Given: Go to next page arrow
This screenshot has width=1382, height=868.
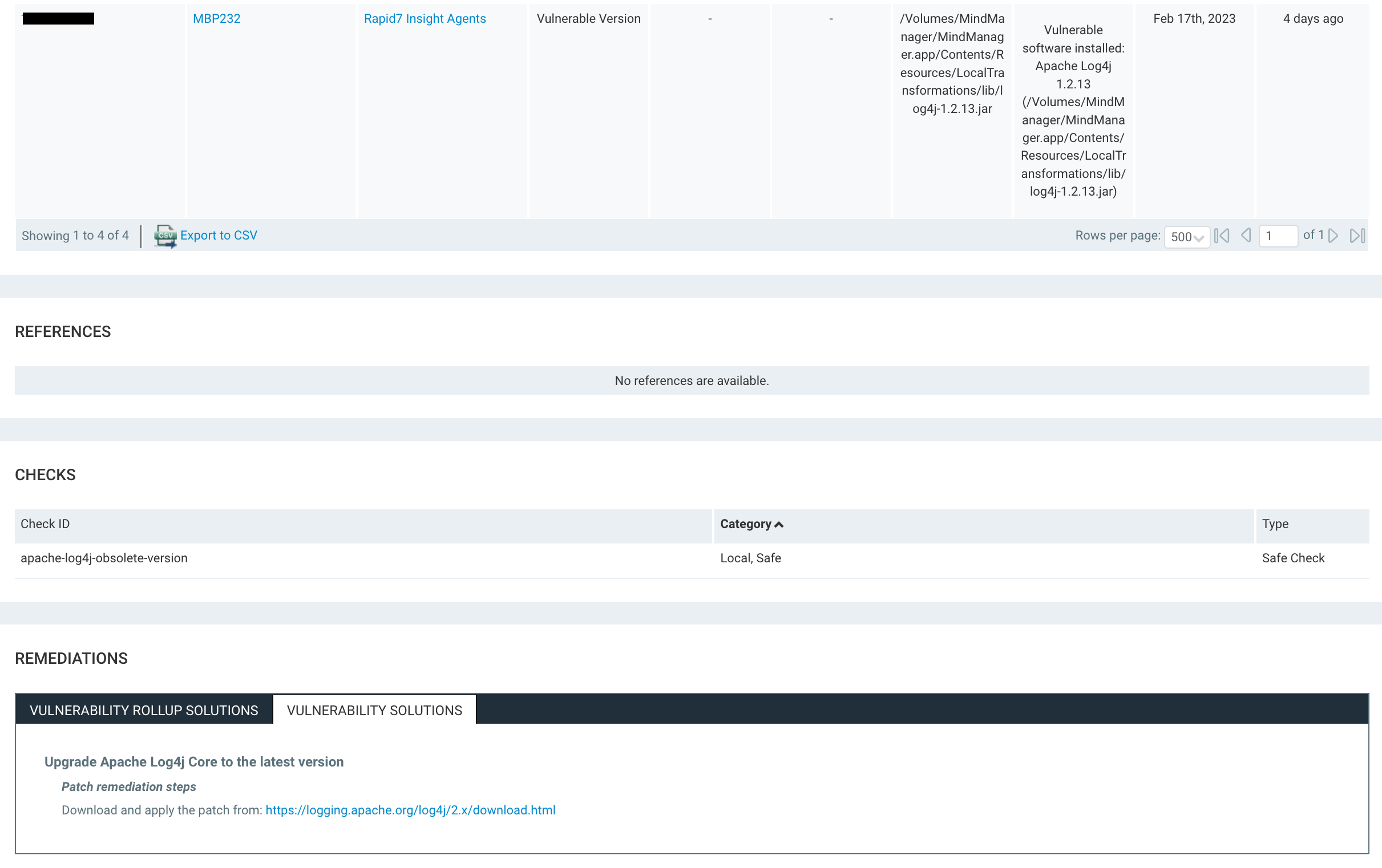Looking at the screenshot, I should click(1333, 236).
